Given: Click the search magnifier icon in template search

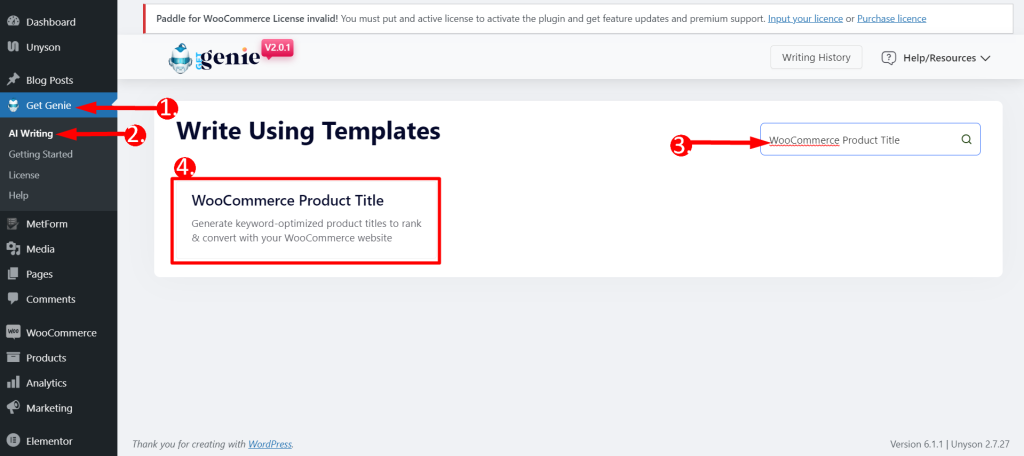Looking at the screenshot, I should tap(967, 139).
